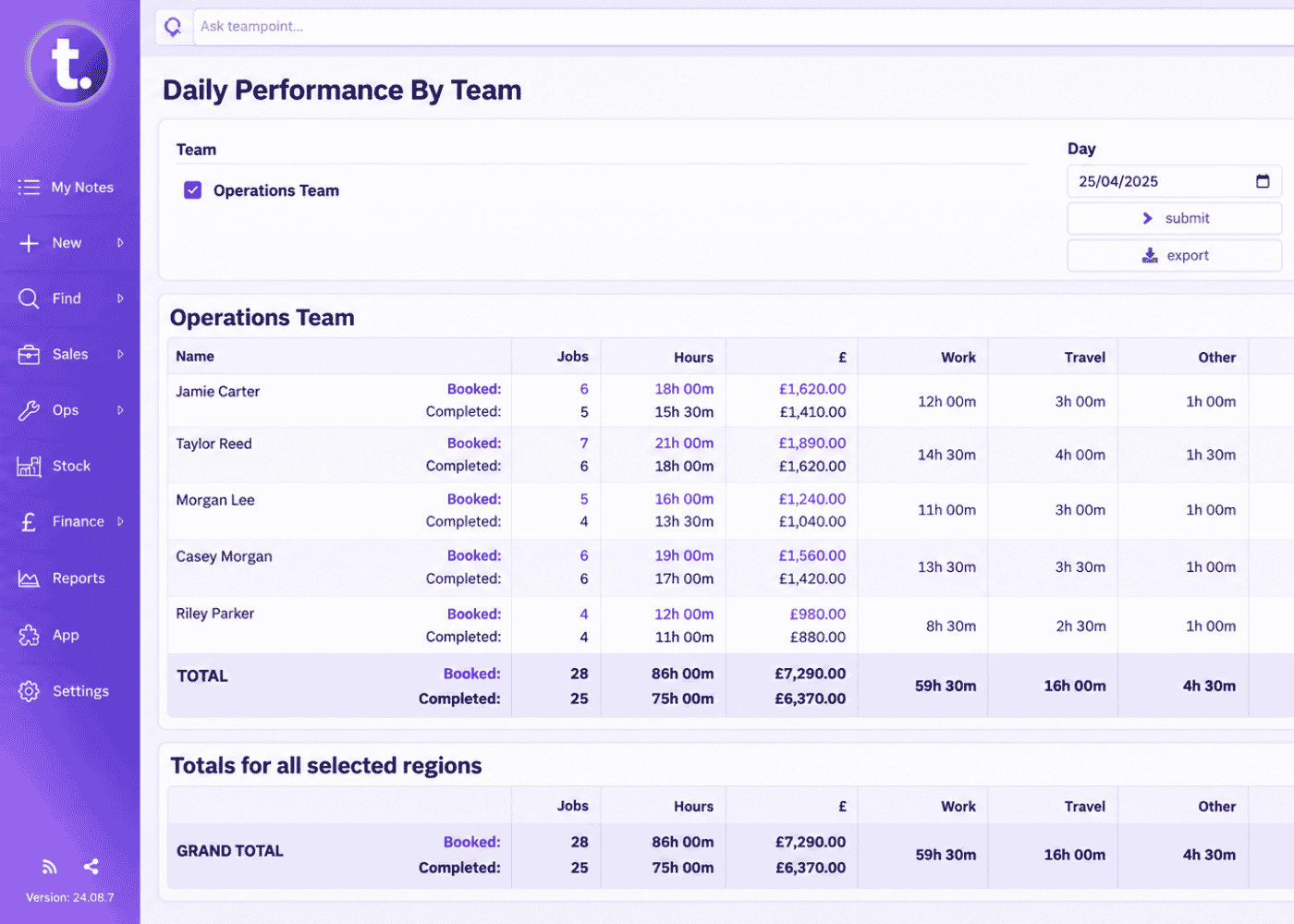
Task: Go to Stock in the sidebar
Action: tap(70, 467)
